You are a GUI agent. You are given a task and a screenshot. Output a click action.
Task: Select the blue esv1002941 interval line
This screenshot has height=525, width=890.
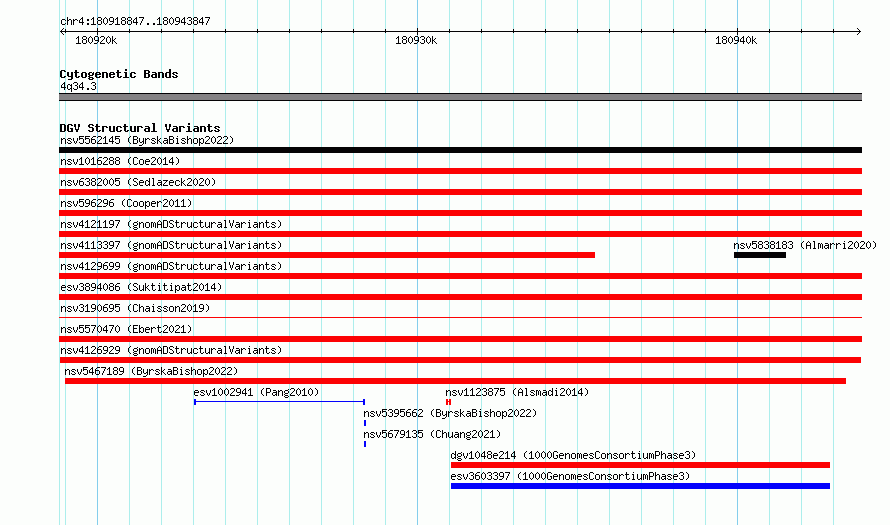tap(279, 402)
